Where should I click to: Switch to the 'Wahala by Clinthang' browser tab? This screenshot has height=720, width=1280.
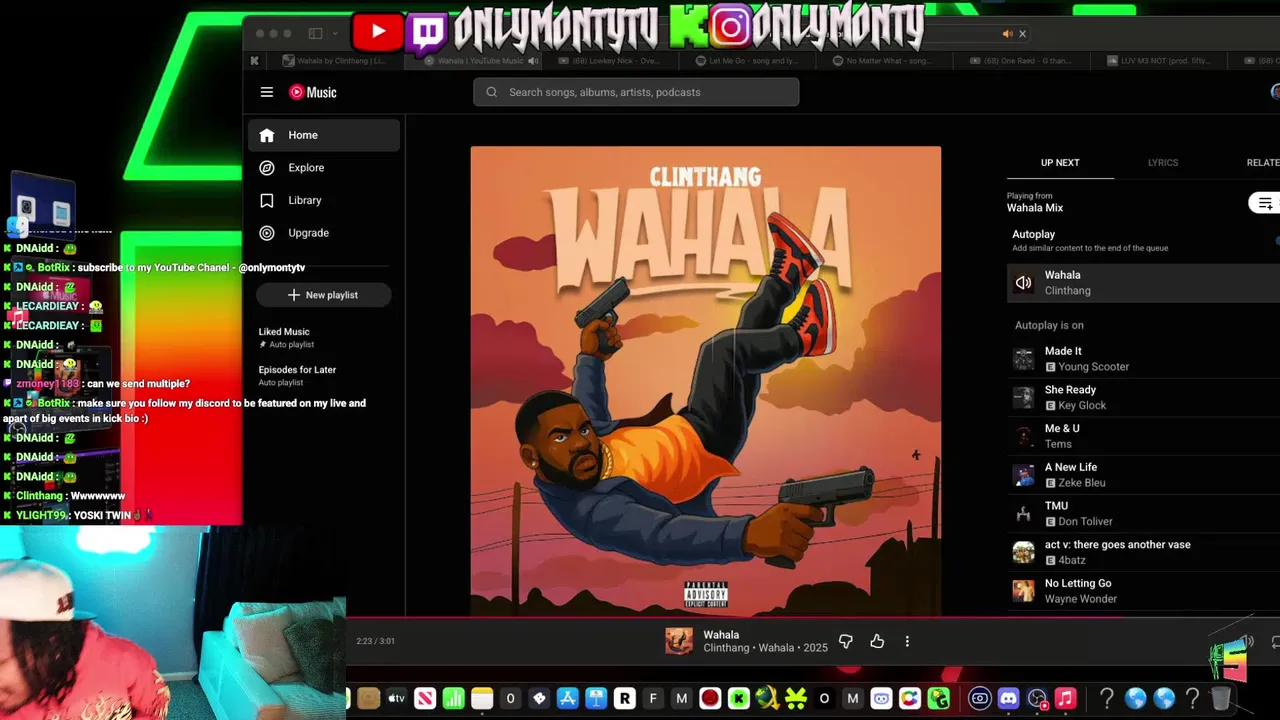(335, 61)
